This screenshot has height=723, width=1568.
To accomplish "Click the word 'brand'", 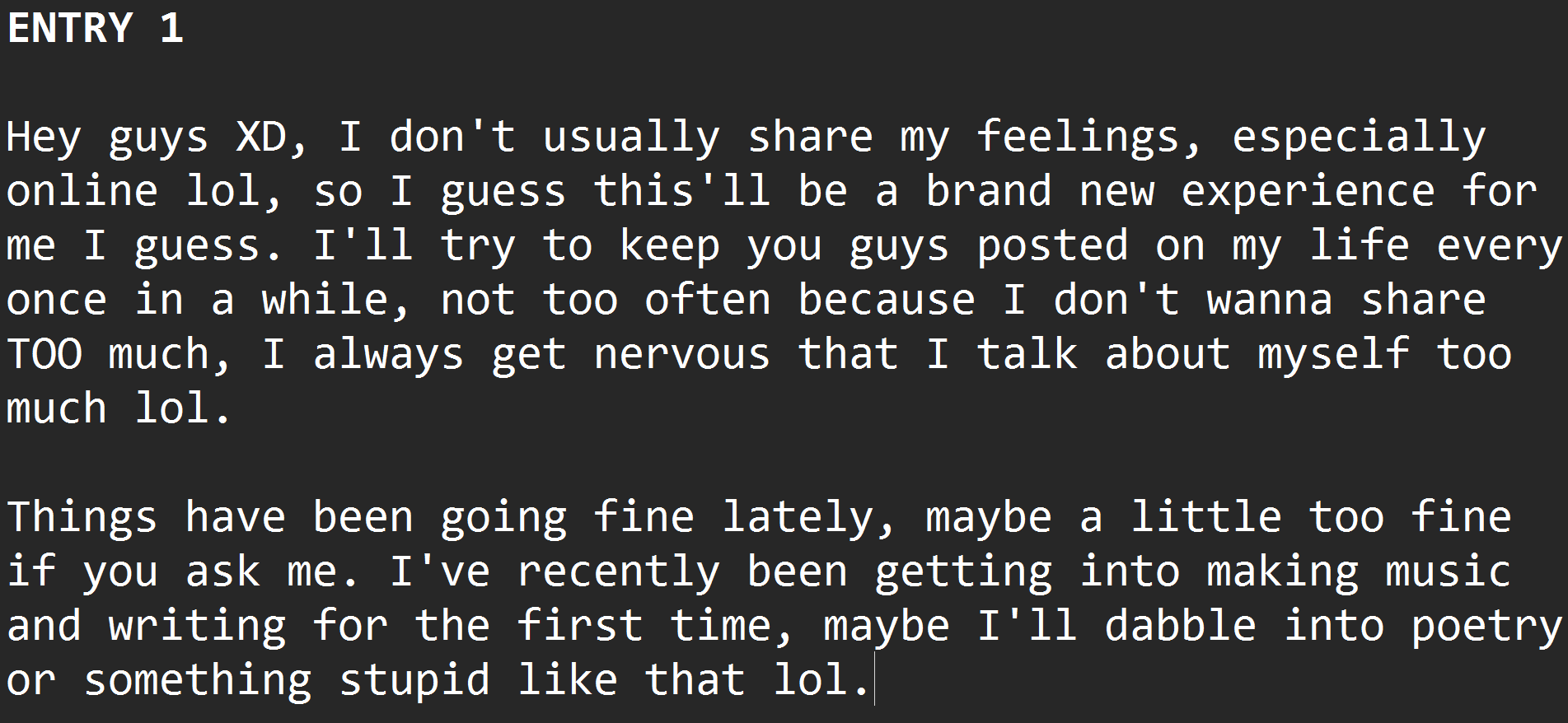I will pyautogui.click(x=988, y=191).
